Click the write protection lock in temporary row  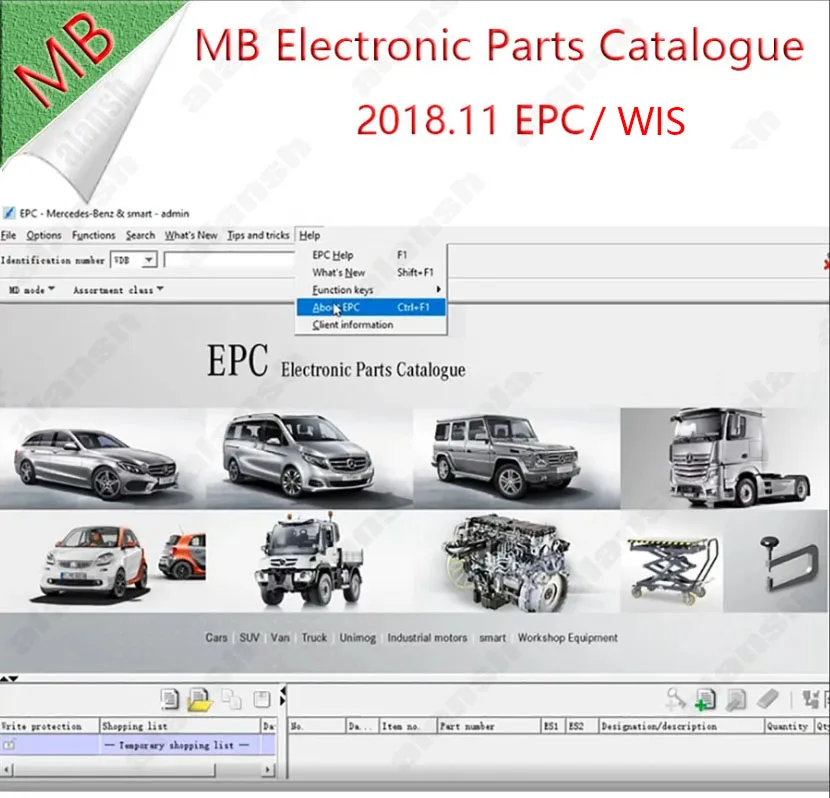(x=9, y=745)
